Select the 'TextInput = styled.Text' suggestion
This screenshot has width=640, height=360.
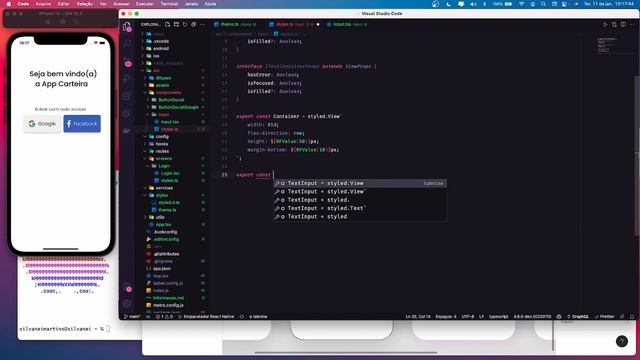[360, 208]
